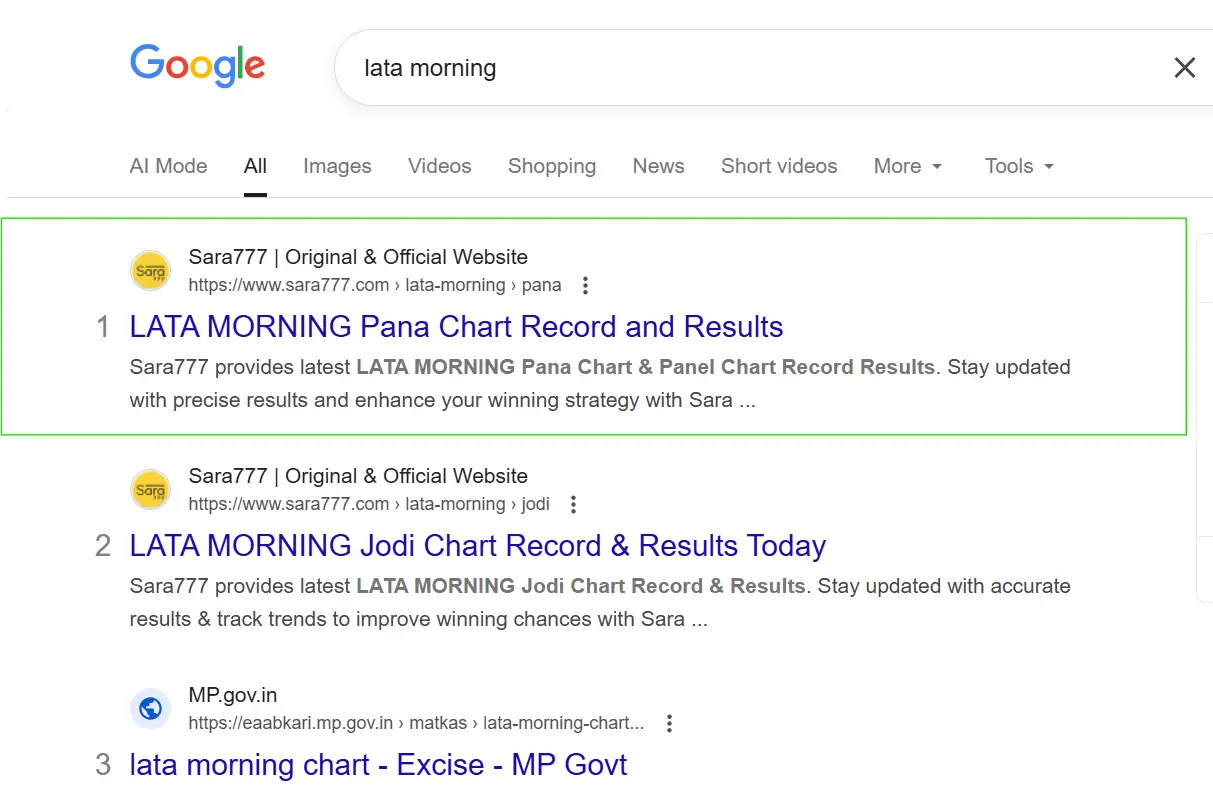The height and width of the screenshot is (796, 1213).
Task: Open three-dot options for Pana result
Action: pyautogui.click(x=586, y=286)
